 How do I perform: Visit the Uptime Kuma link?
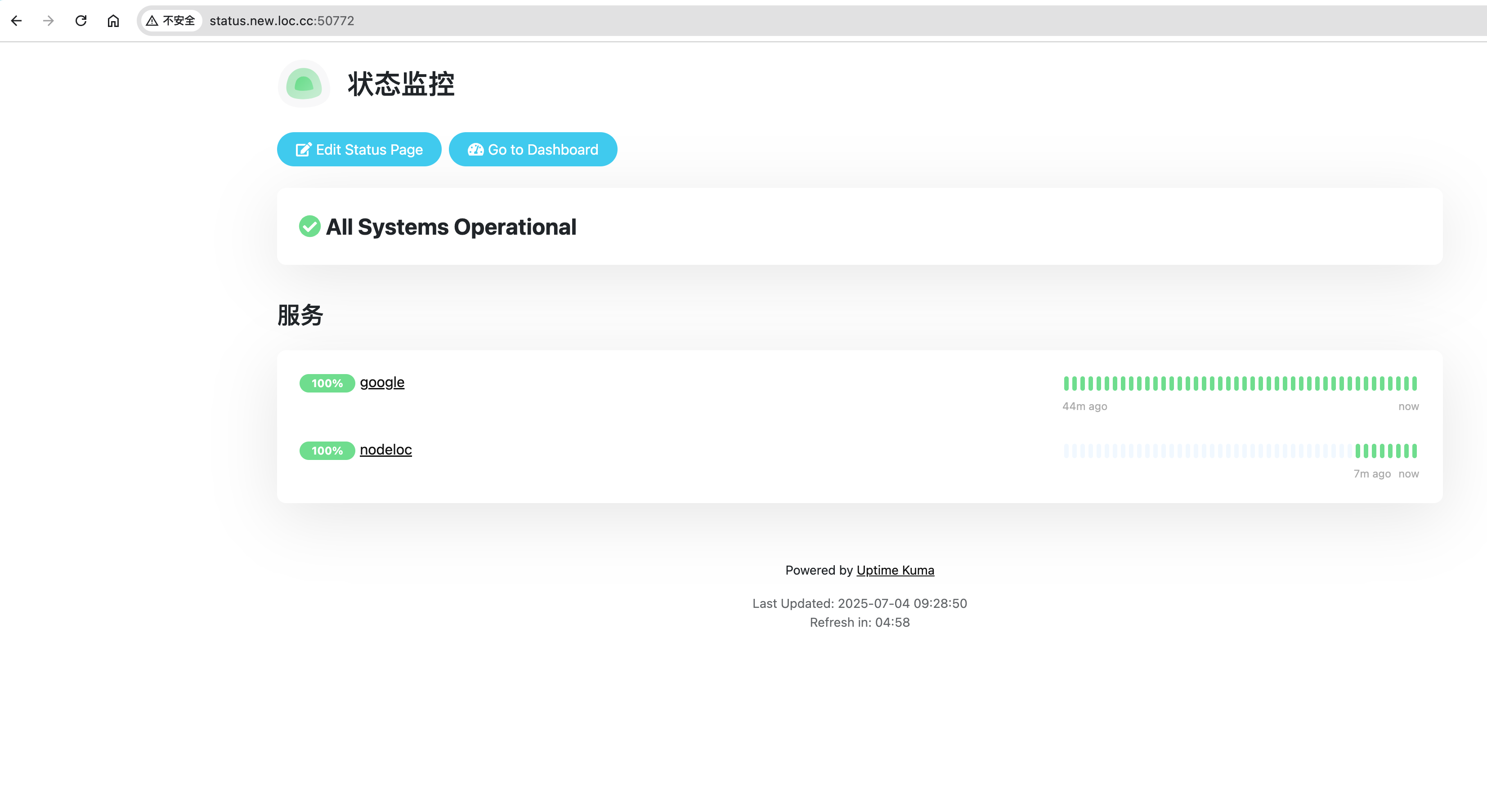896,570
